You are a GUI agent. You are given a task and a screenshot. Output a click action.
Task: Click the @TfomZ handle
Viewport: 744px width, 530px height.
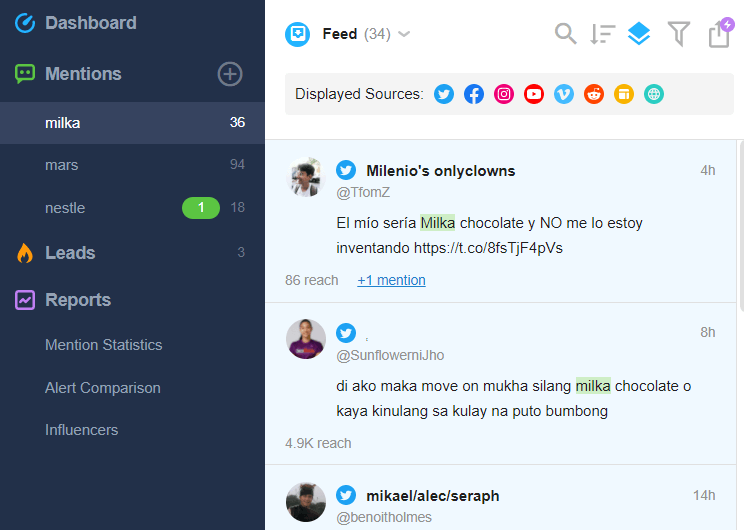tap(363, 192)
